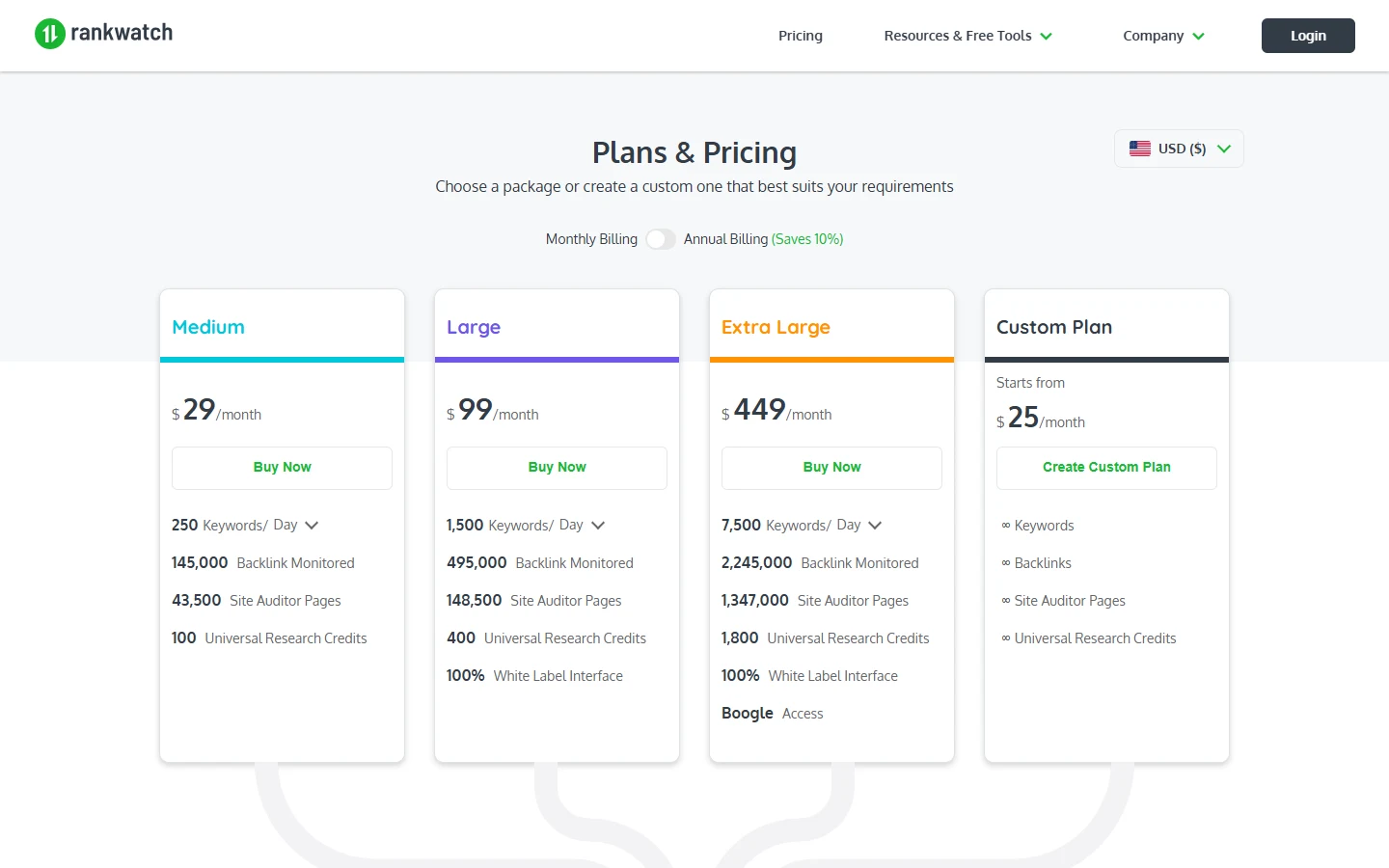Click the Medium plan title
This screenshot has height=868, width=1389.
tap(208, 327)
